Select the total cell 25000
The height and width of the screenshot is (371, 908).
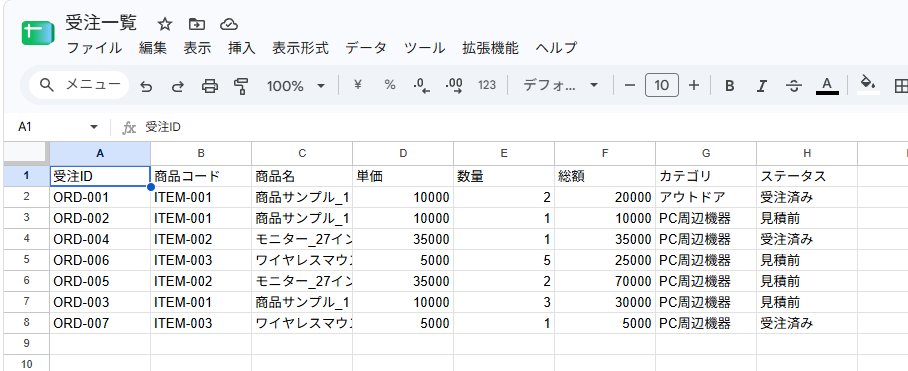click(x=605, y=260)
